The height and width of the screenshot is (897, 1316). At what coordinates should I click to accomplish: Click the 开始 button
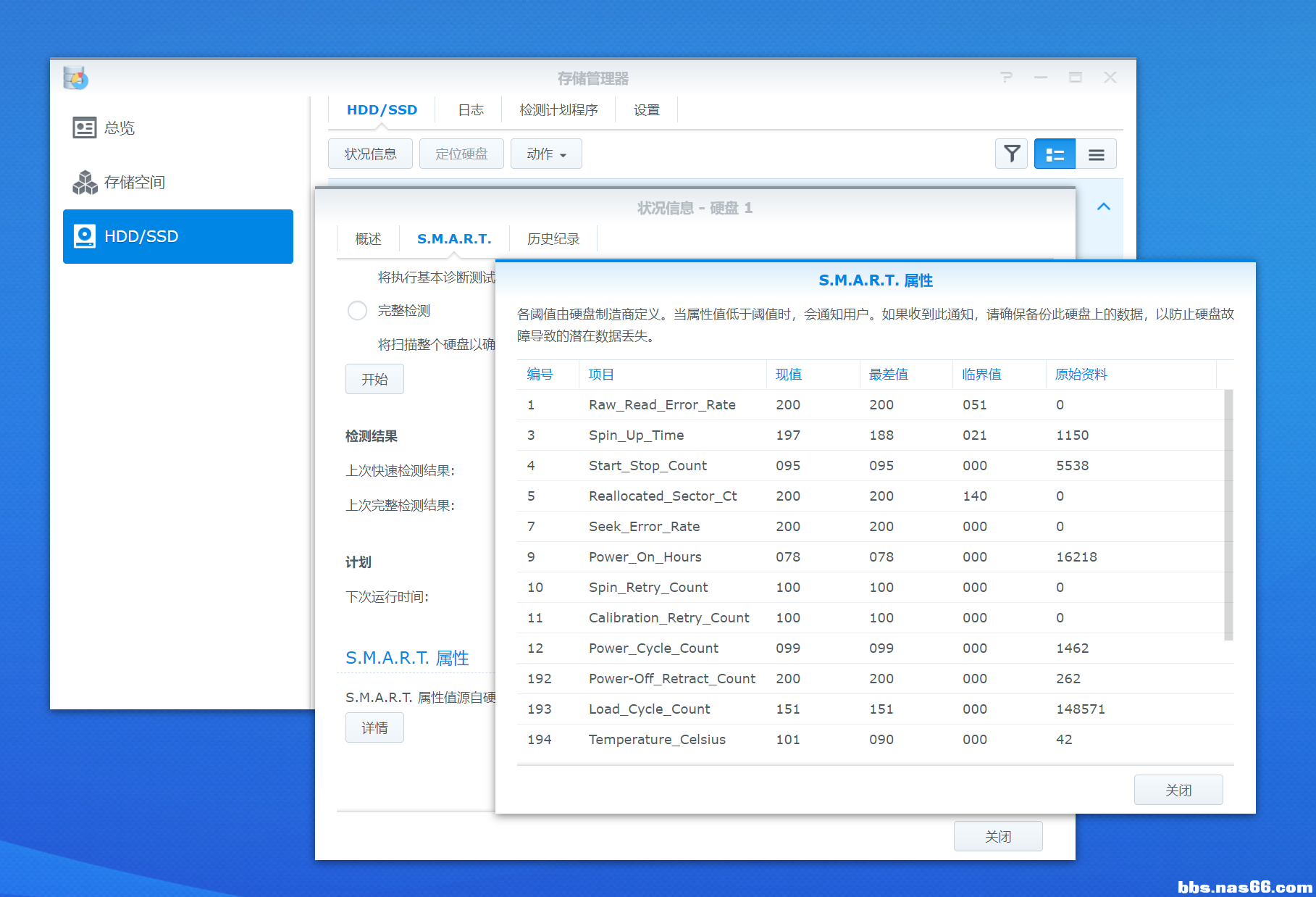coord(374,379)
